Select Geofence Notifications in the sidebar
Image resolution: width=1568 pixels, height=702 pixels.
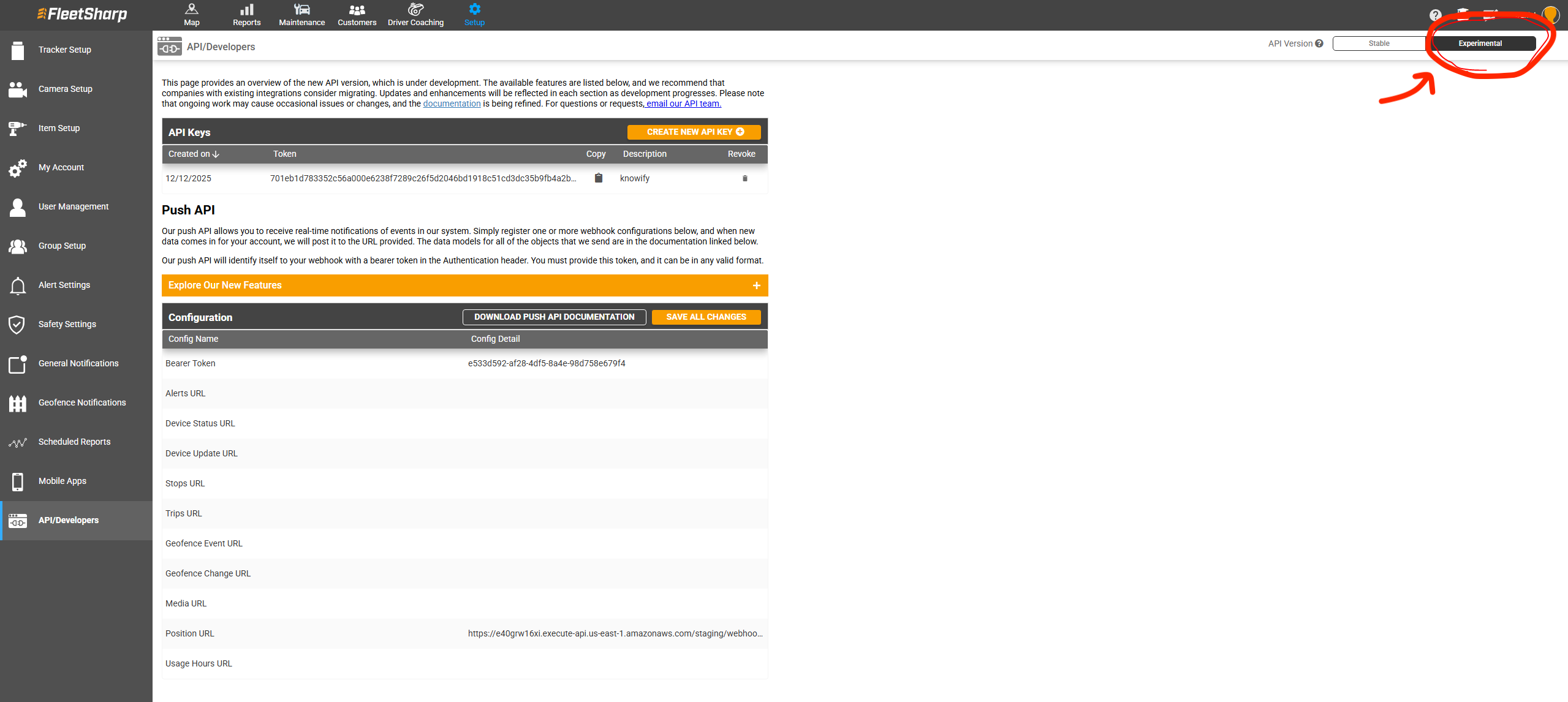(82, 402)
